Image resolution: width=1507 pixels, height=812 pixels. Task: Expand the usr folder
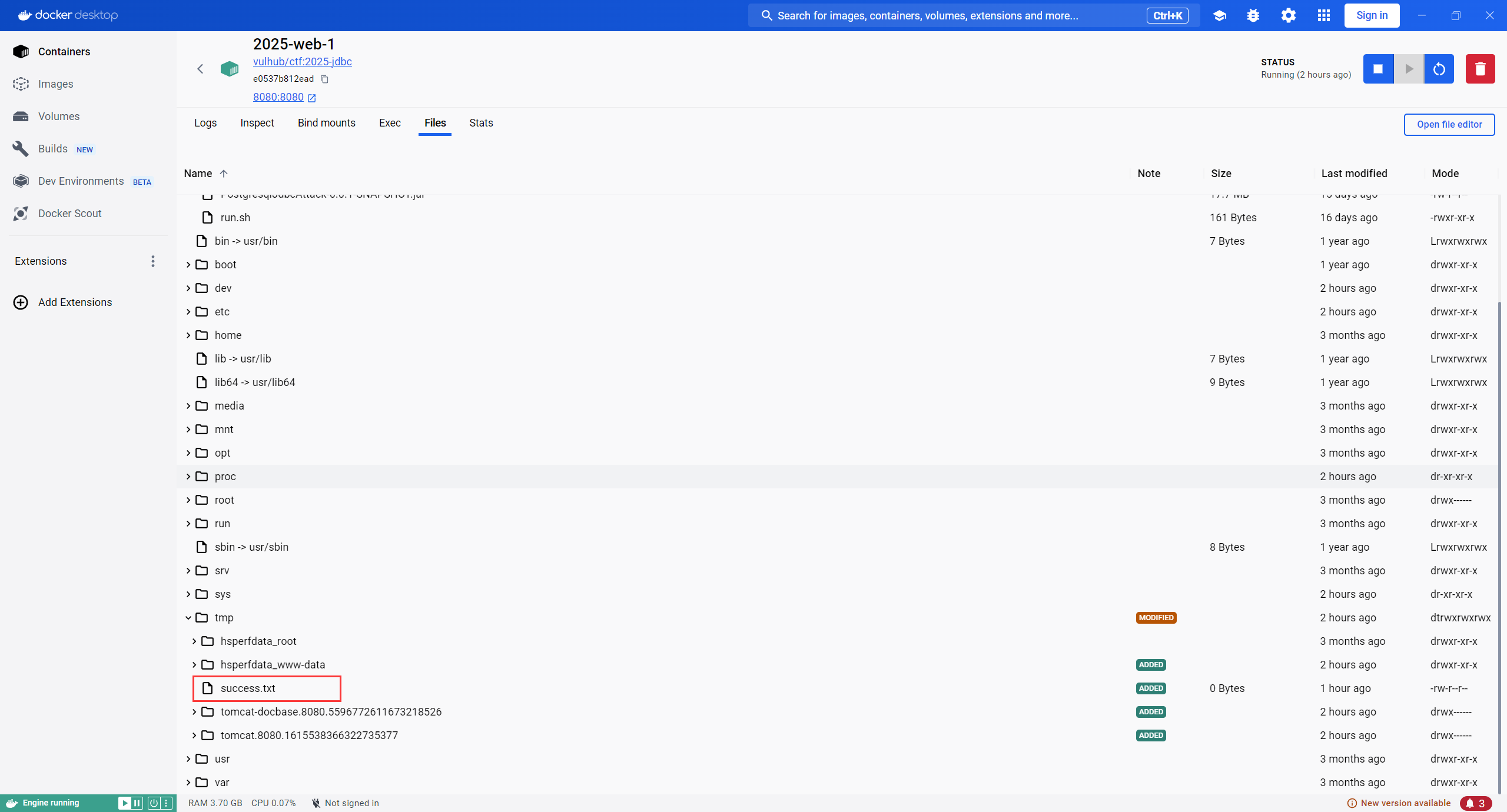tap(188, 759)
